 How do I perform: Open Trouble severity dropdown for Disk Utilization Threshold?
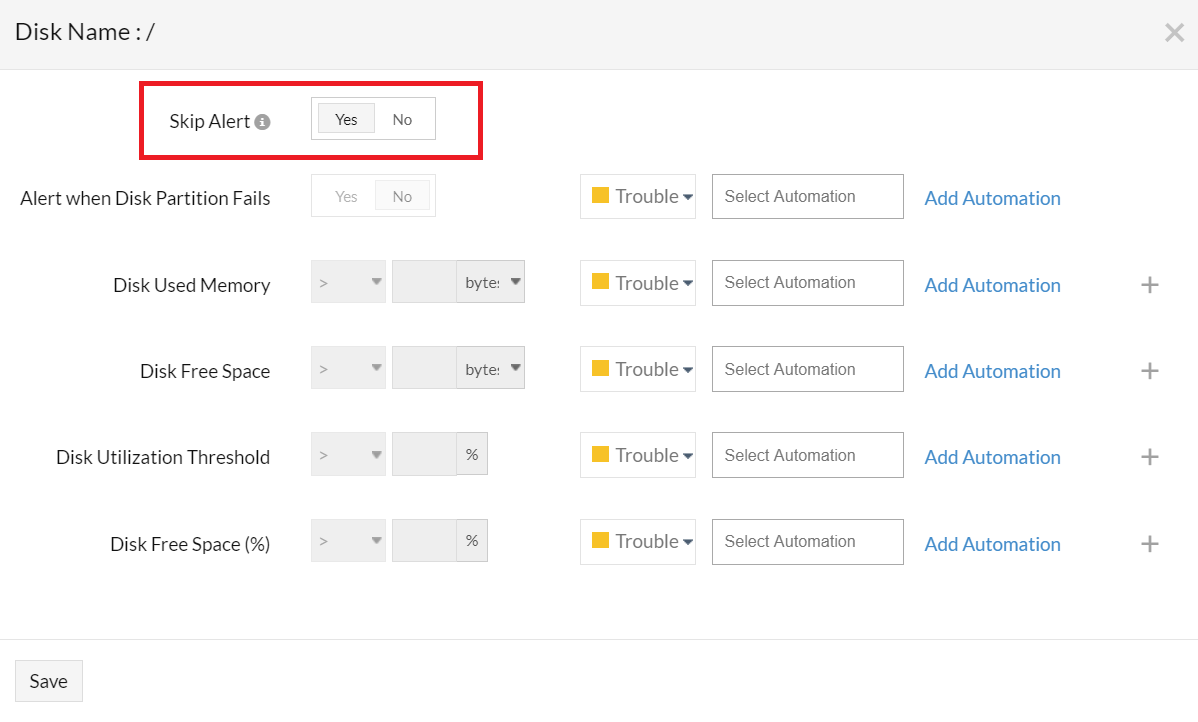(x=638, y=455)
